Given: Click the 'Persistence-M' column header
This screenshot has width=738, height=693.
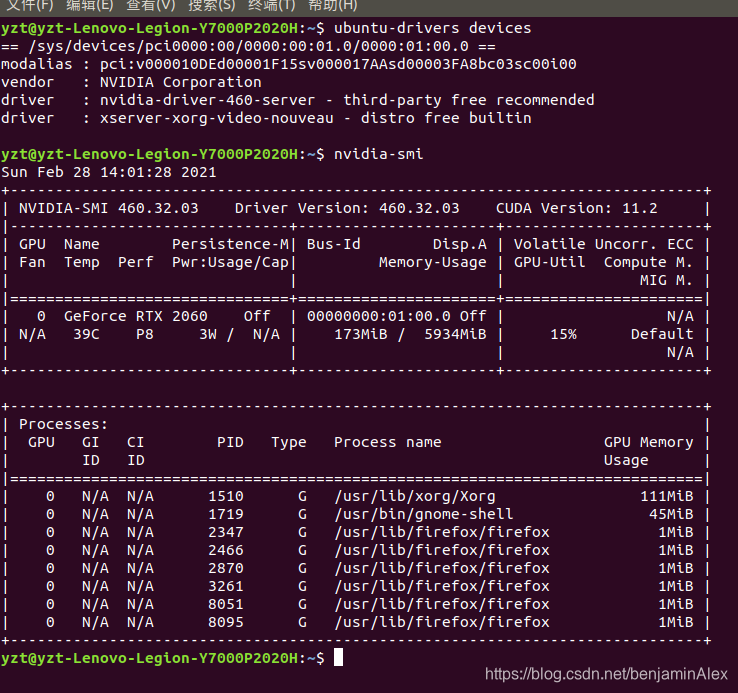Looking at the screenshot, I should point(230,244).
